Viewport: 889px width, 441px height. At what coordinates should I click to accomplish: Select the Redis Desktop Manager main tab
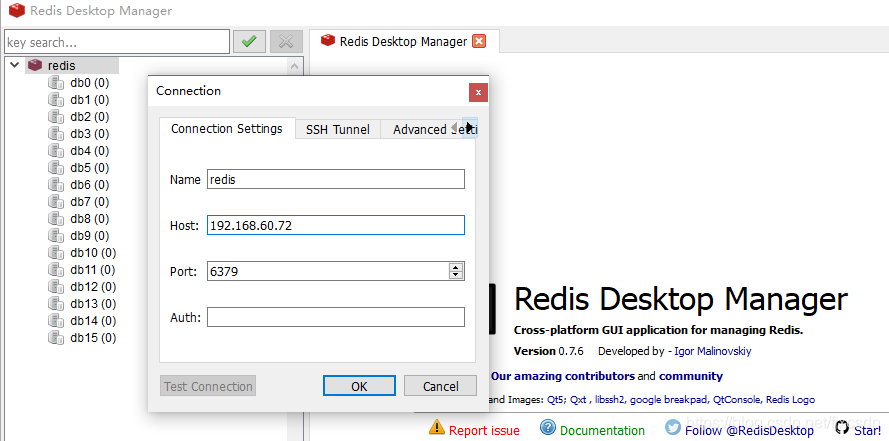[404, 41]
